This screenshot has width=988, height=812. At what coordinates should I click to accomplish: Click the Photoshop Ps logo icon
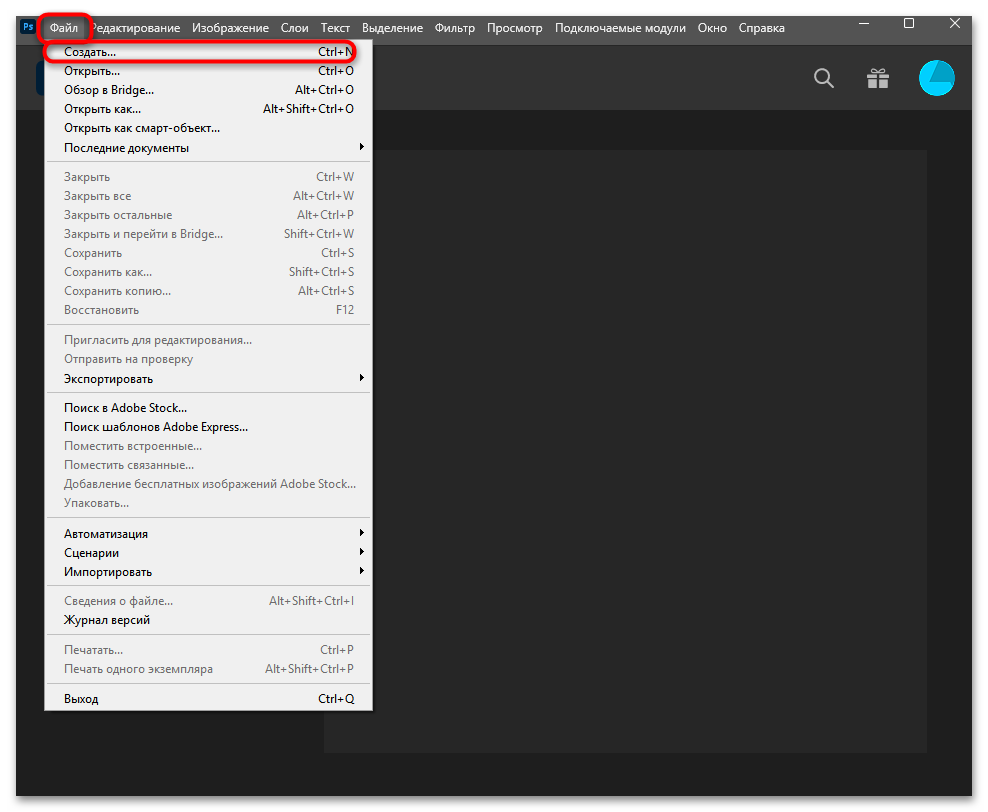pyautogui.click(x=27, y=28)
